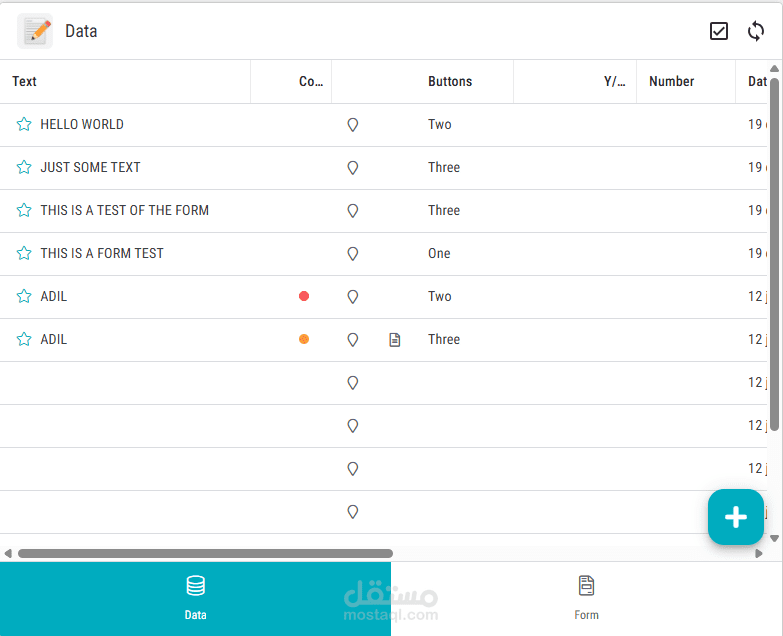Image resolution: width=783 pixels, height=636 pixels.
Task: Click Two in the HELLO WORLD row
Action: point(439,124)
